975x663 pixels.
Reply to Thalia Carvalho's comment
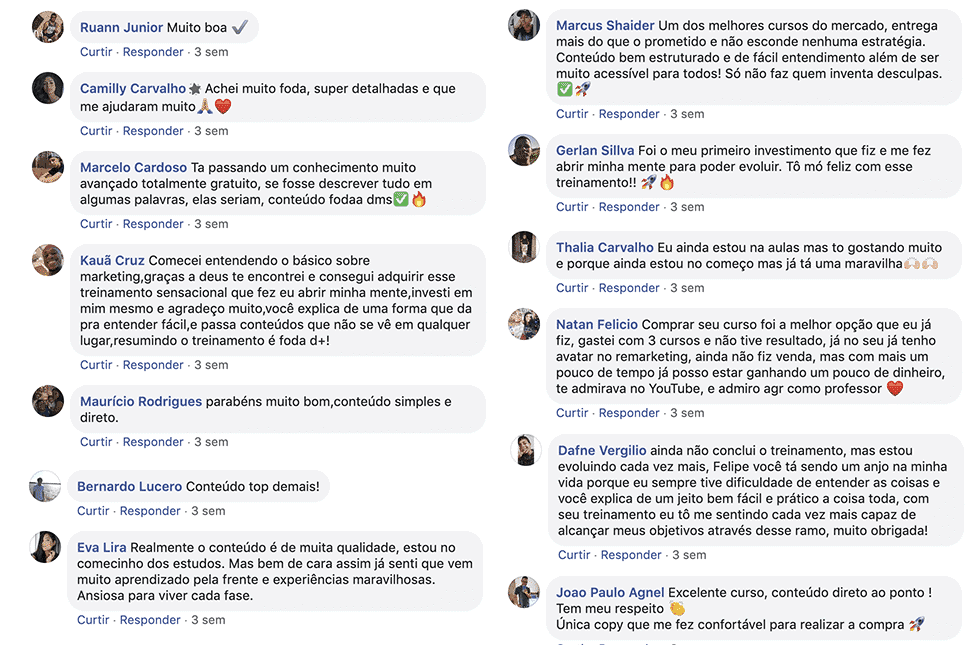(629, 288)
